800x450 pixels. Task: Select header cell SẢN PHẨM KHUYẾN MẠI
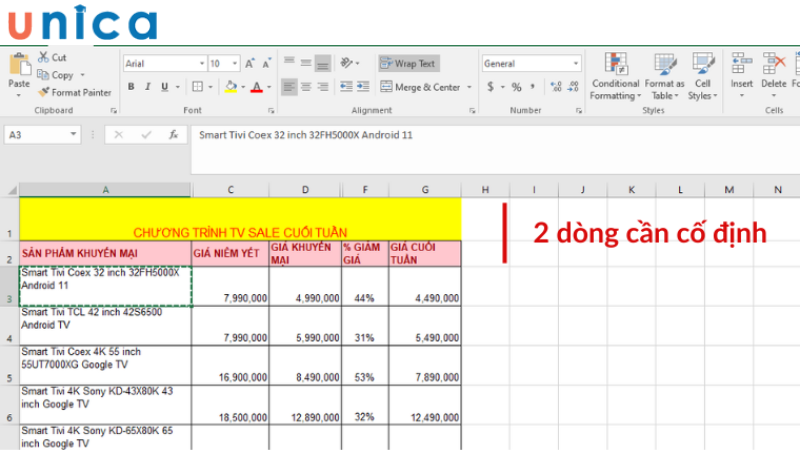click(106, 254)
